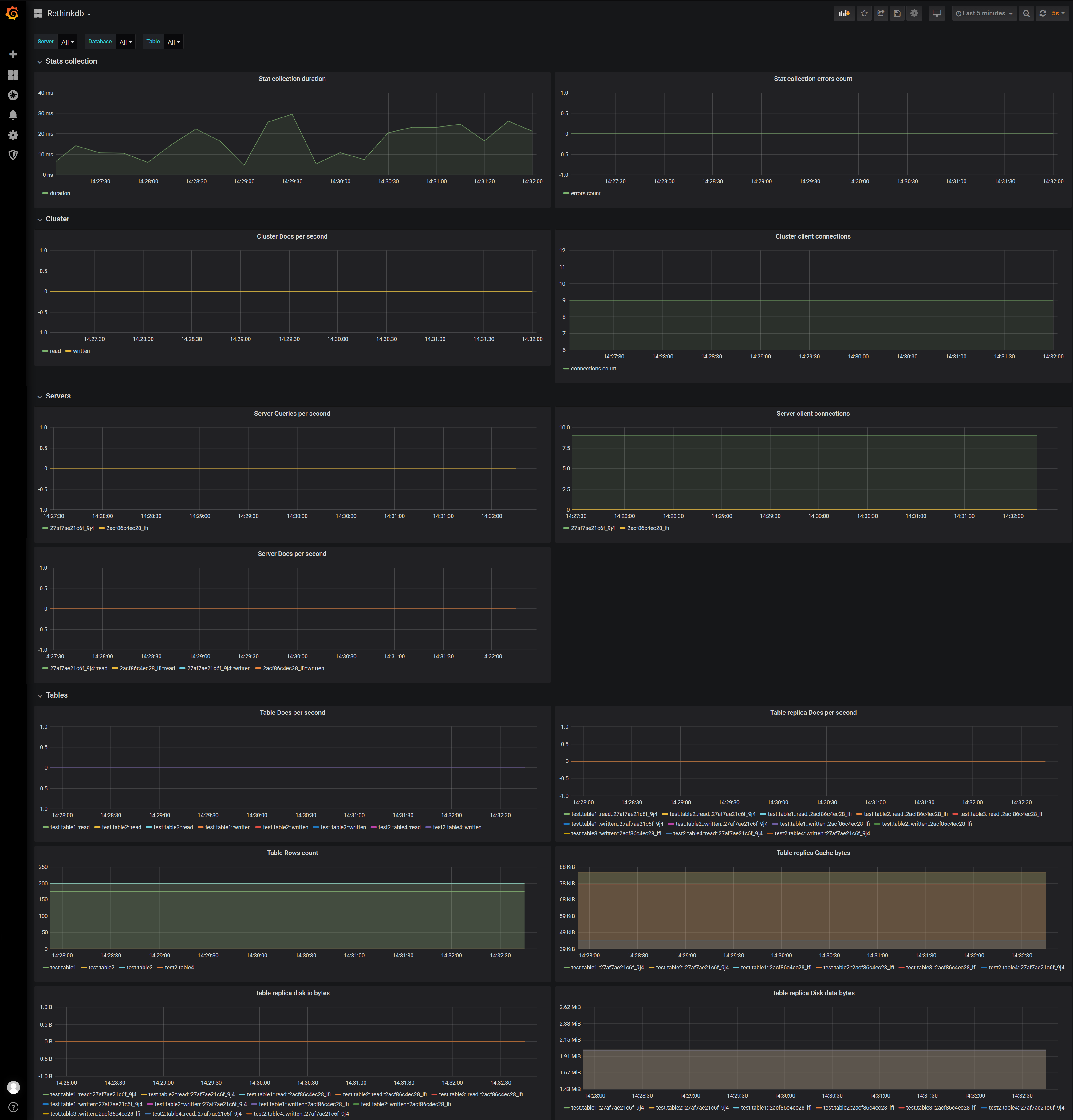Open the Cluster client connections panel title menu
This screenshot has width=1073, height=1120.
tap(812, 236)
